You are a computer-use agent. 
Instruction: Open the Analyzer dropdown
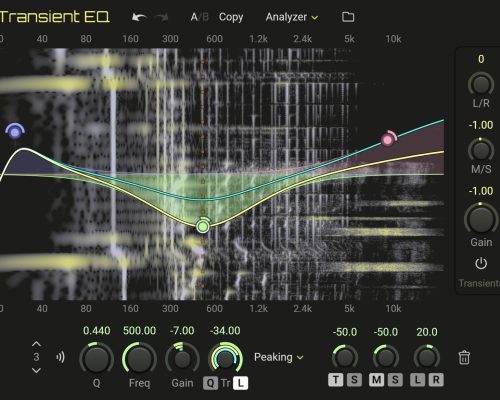click(x=292, y=17)
